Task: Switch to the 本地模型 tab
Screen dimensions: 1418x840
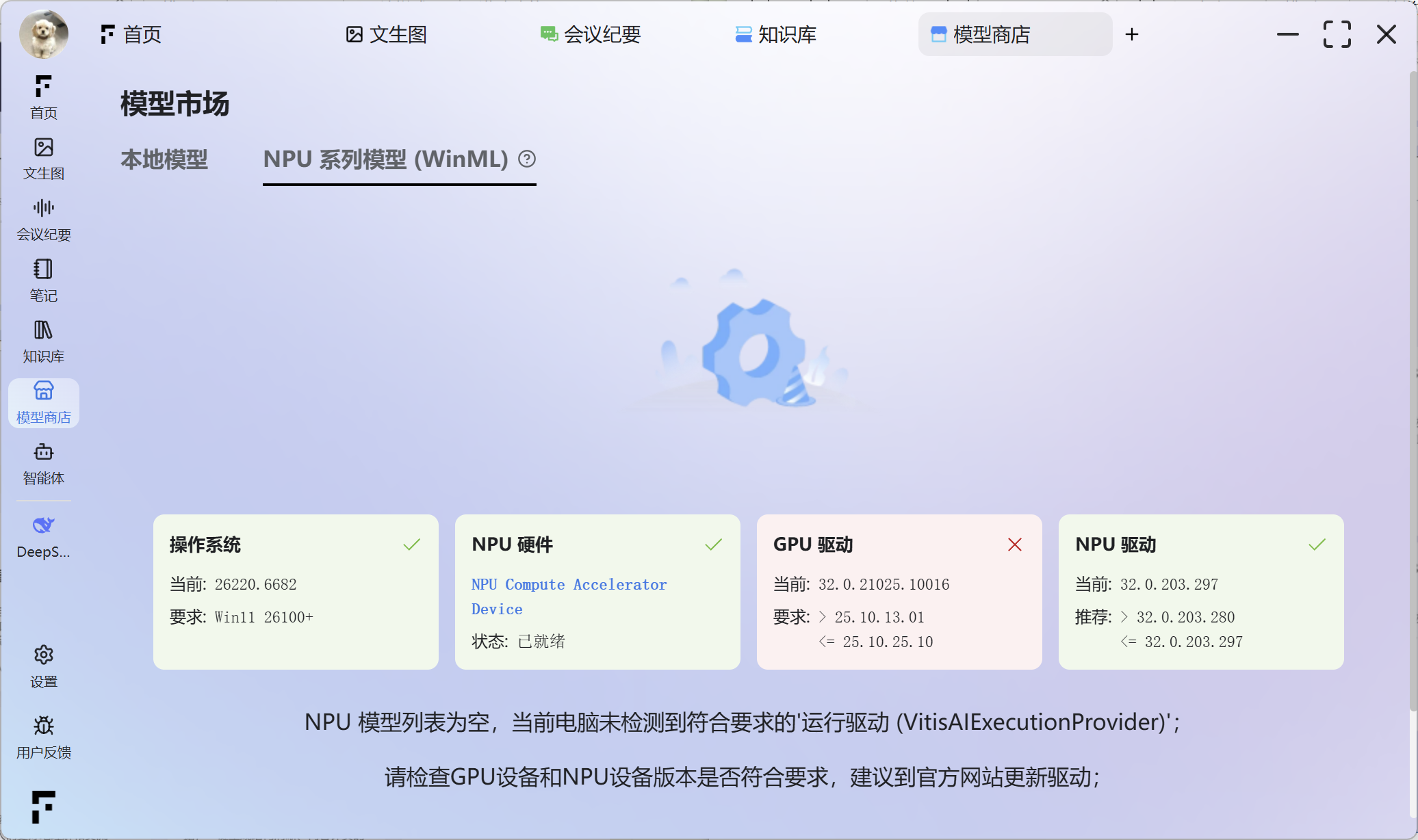Action: (x=164, y=159)
